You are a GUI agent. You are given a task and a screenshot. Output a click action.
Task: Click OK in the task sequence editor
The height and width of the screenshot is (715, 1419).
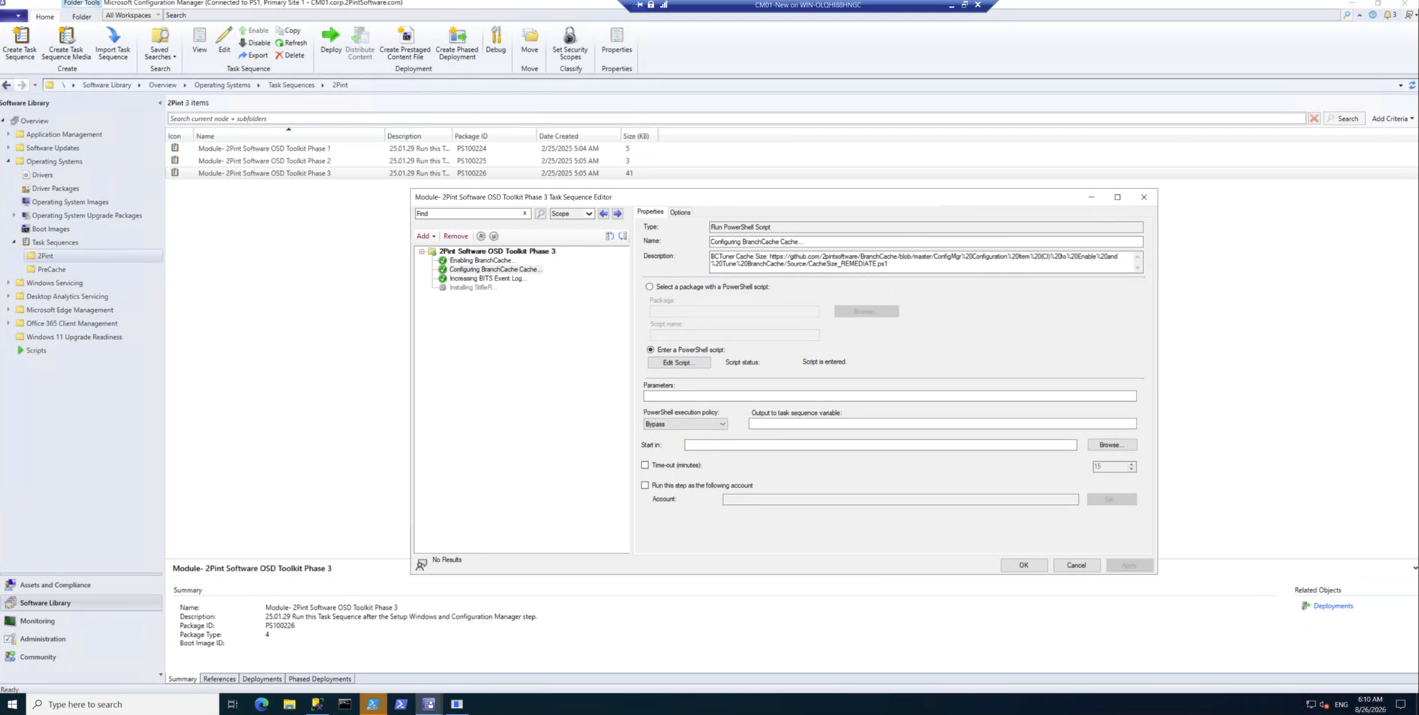click(1023, 565)
